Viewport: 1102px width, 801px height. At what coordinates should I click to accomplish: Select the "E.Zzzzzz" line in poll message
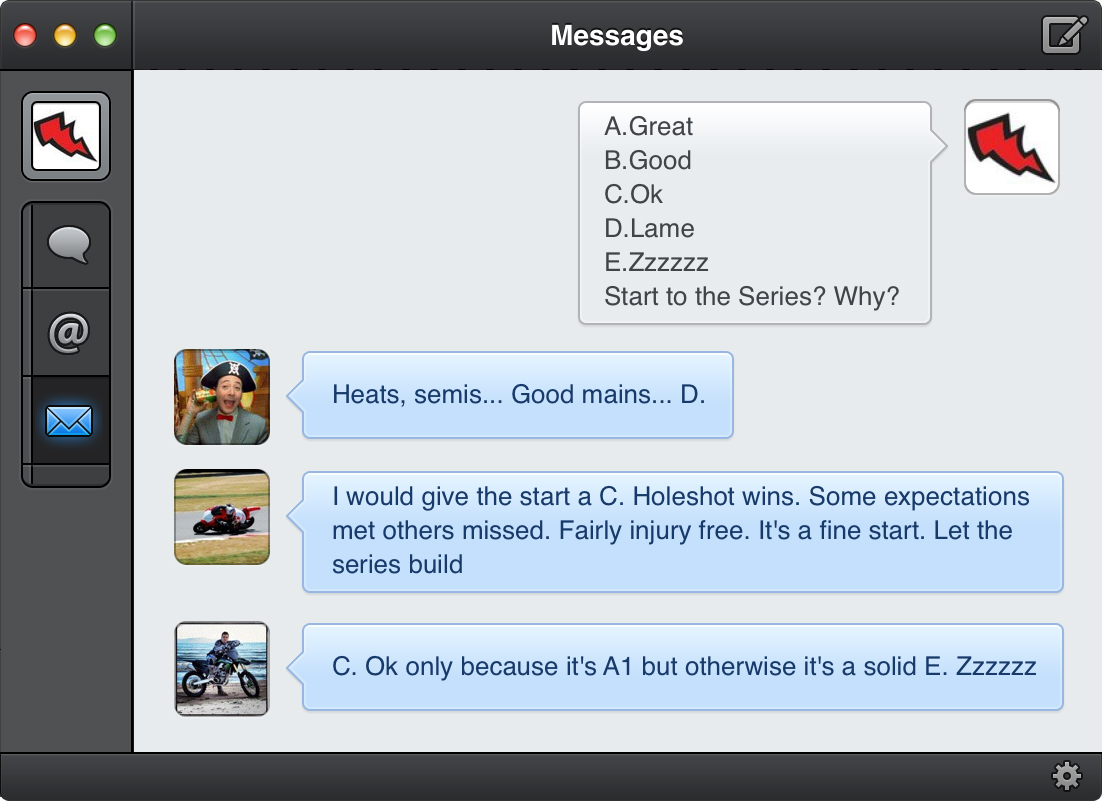coord(656,263)
